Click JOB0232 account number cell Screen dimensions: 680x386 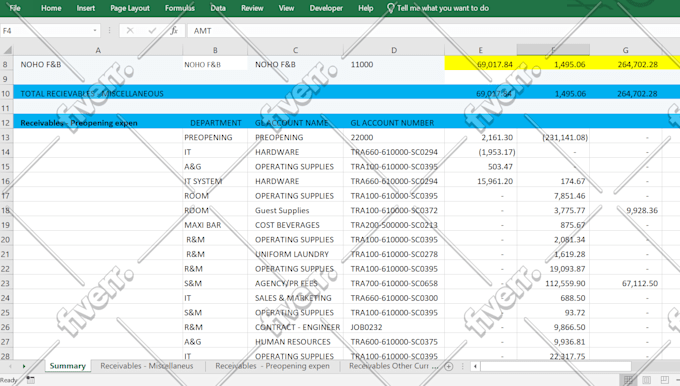pos(394,327)
